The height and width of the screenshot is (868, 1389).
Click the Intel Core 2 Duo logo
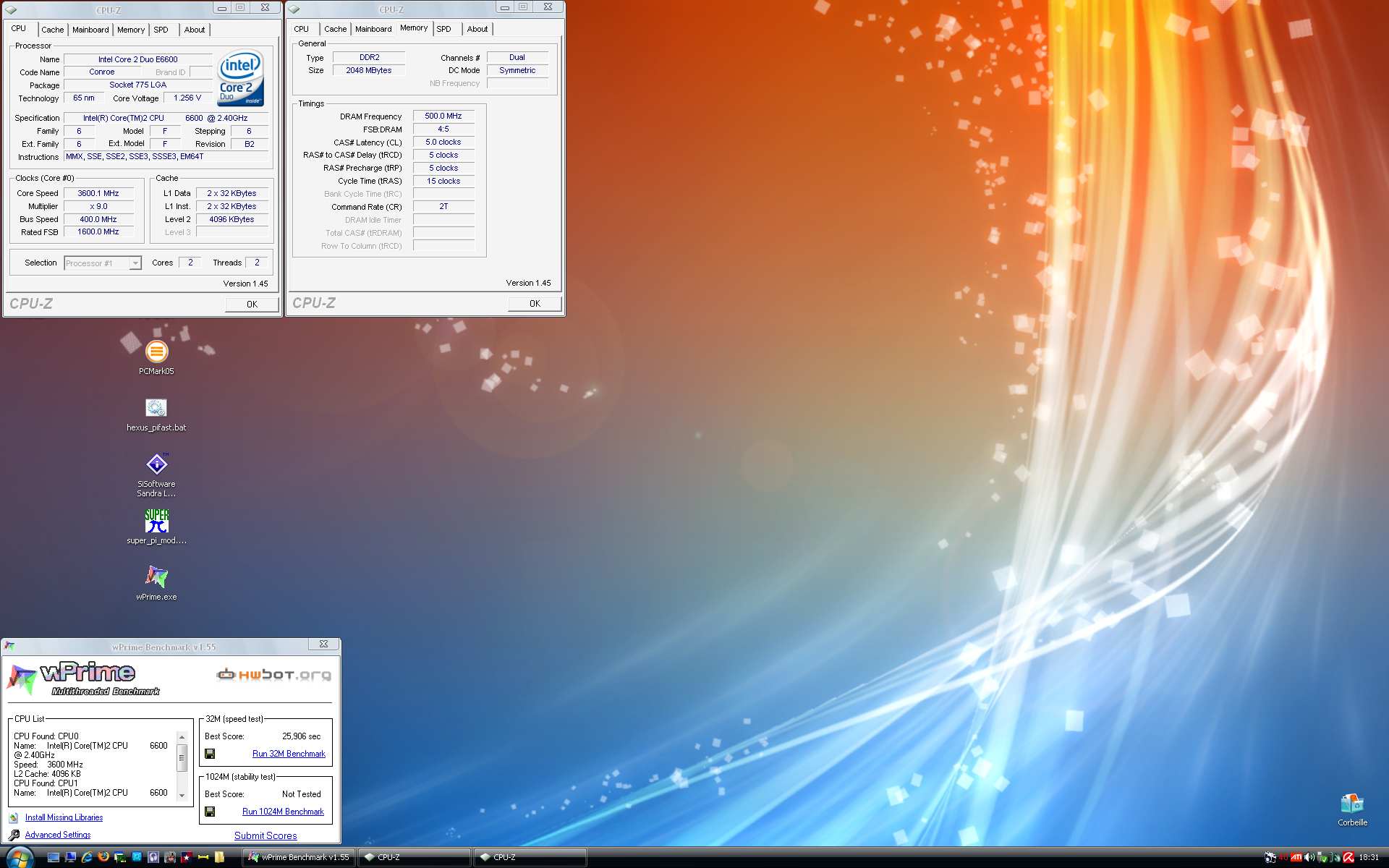click(x=241, y=78)
